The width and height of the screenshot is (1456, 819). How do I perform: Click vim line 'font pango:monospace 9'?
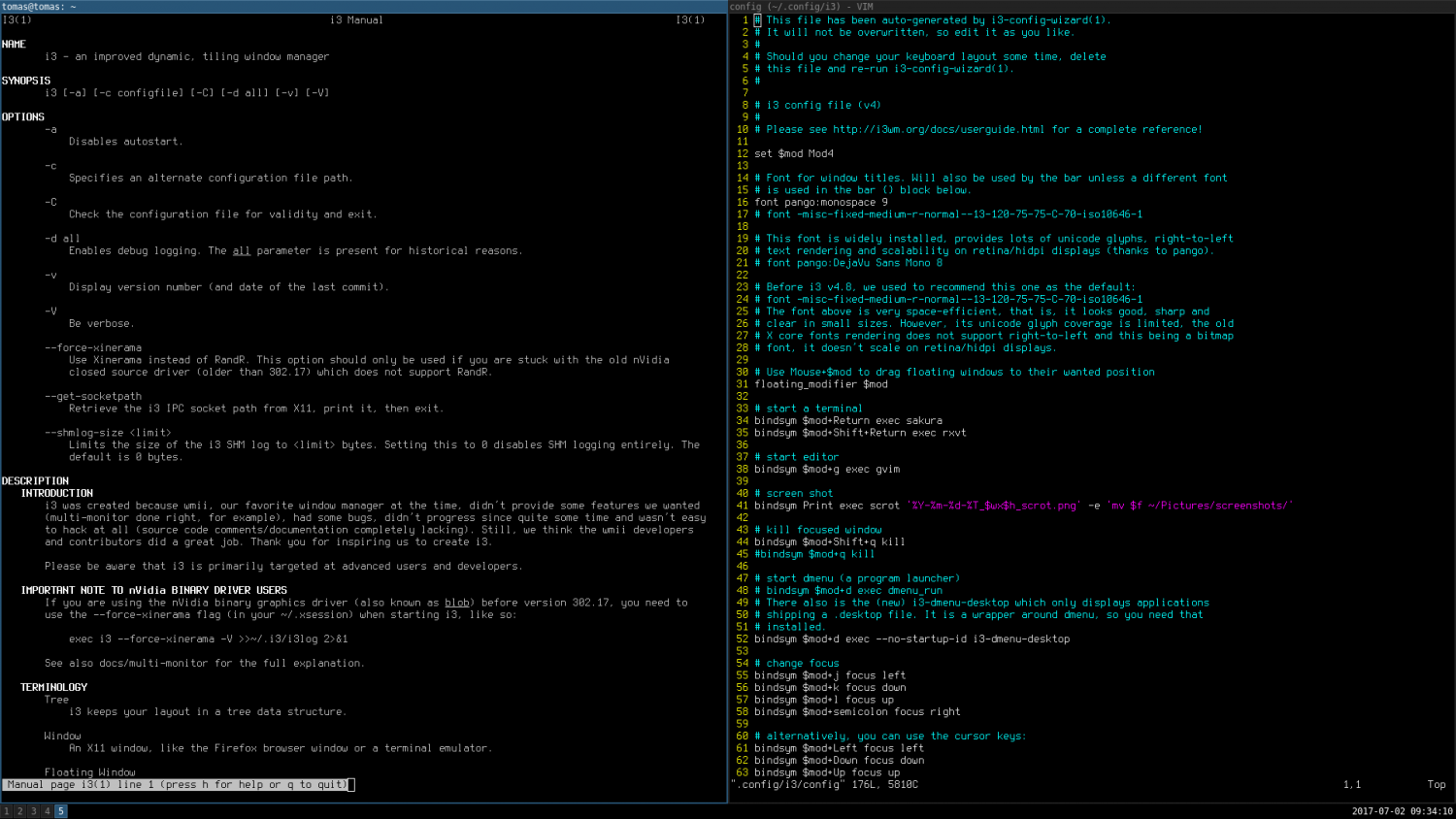pos(821,202)
